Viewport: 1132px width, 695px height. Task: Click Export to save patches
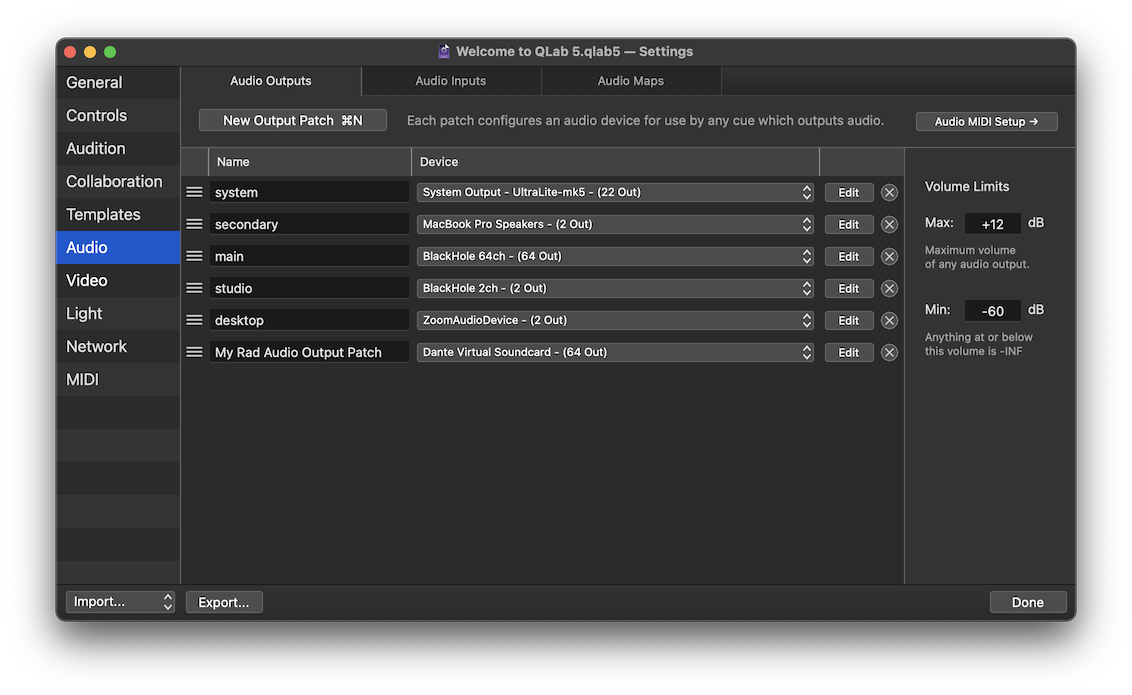coord(224,601)
